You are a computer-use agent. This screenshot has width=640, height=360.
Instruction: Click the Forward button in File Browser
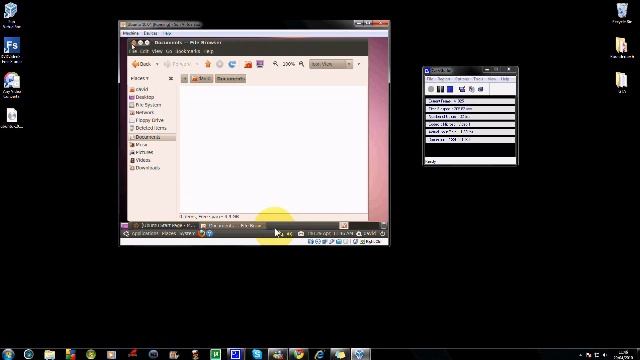pos(177,64)
